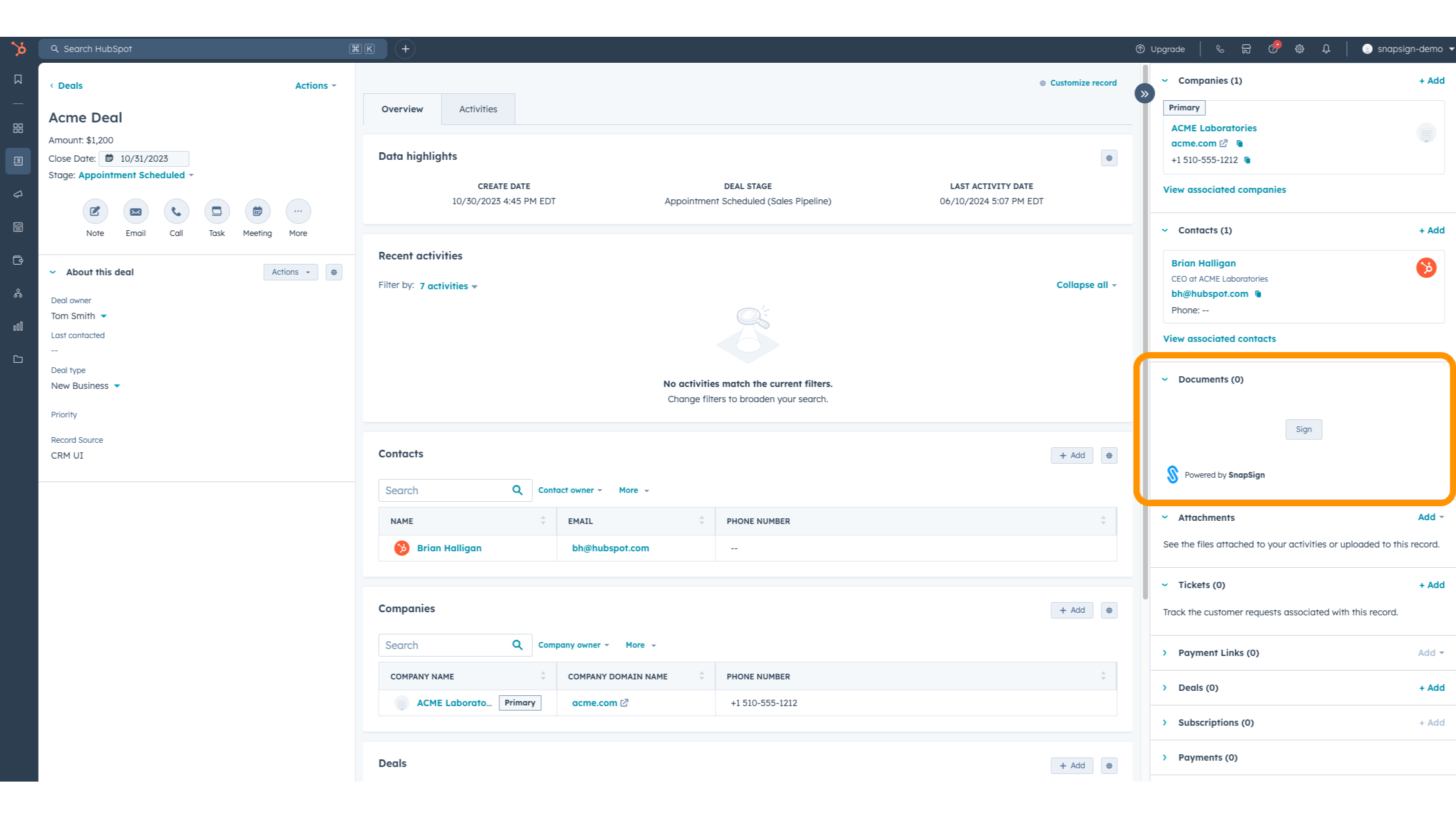The width and height of the screenshot is (1456, 819).
Task: Select the Overview tab
Action: pyautogui.click(x=402, y=109)
